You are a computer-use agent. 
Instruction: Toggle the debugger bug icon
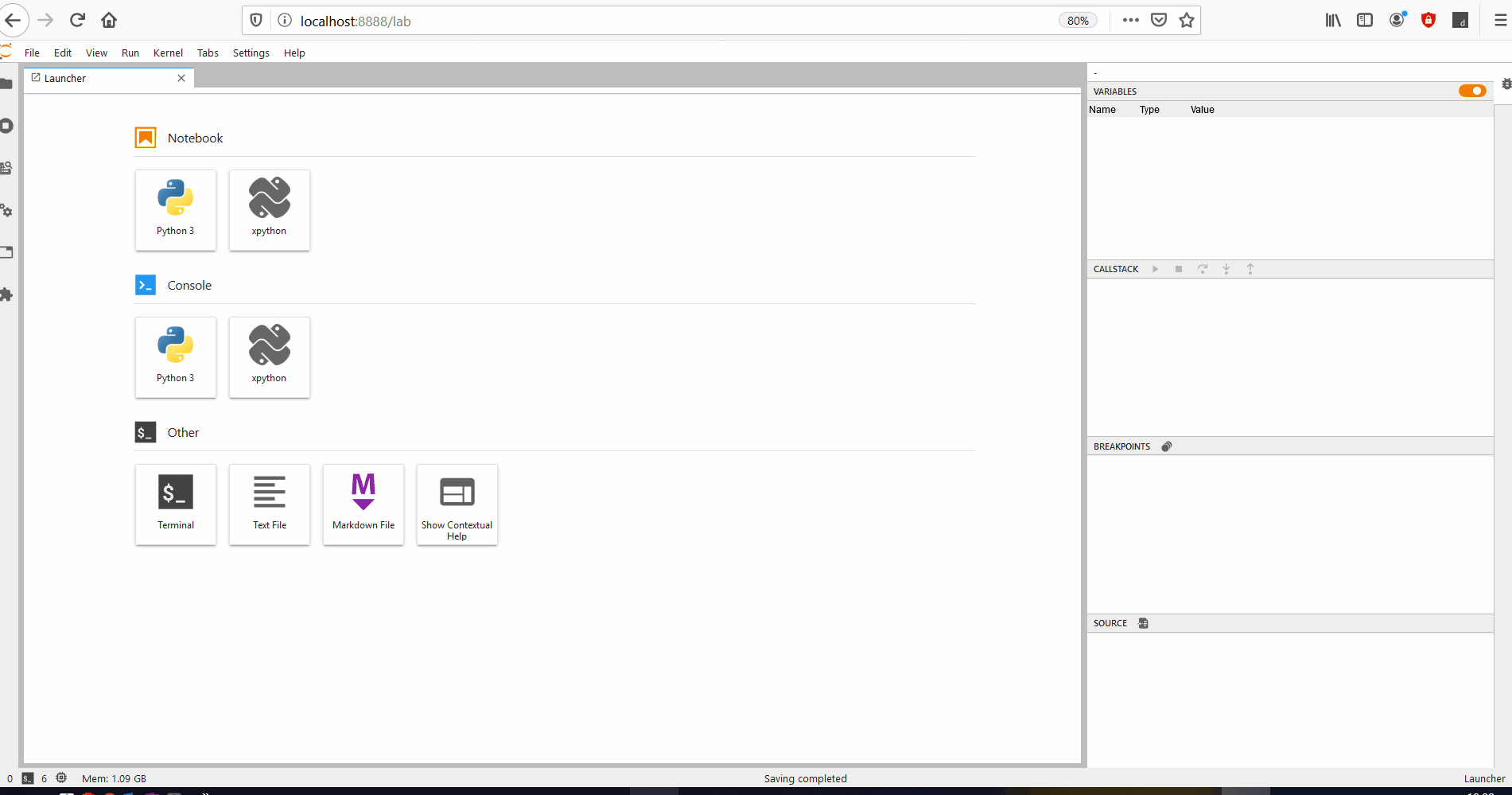(x=1506, y=83)
